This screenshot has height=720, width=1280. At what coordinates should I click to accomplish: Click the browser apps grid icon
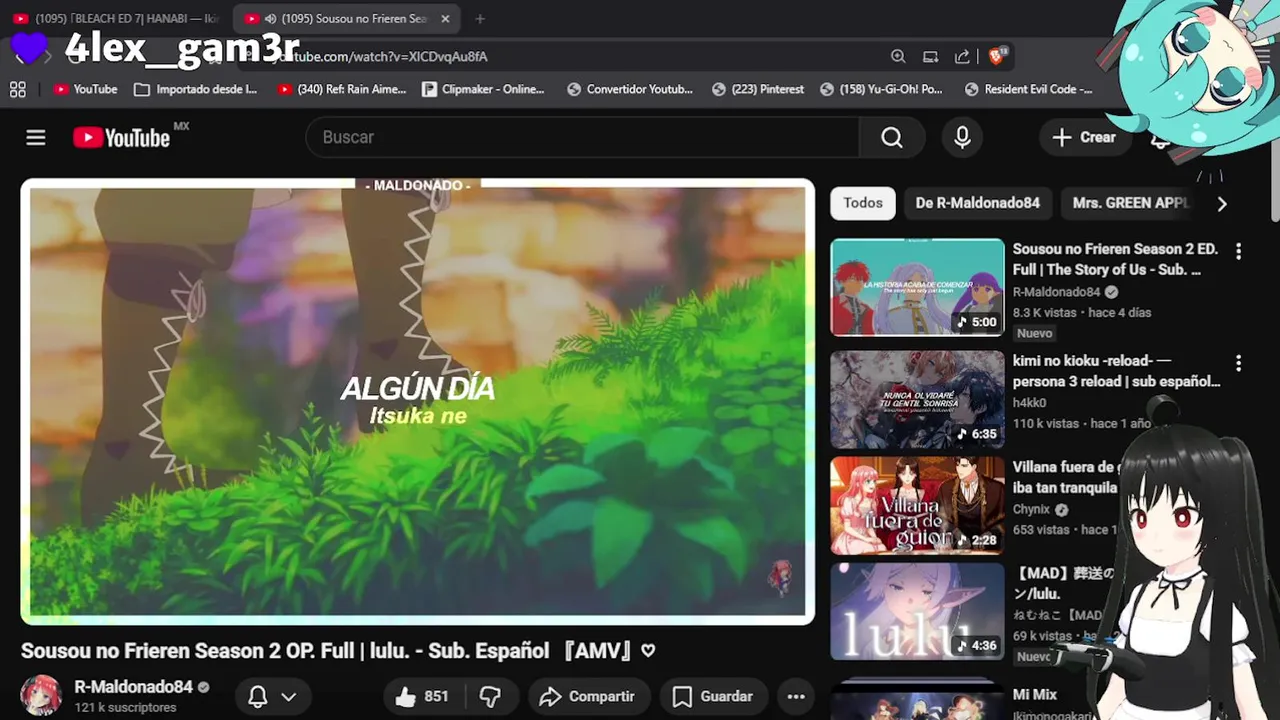coord(18,89)
